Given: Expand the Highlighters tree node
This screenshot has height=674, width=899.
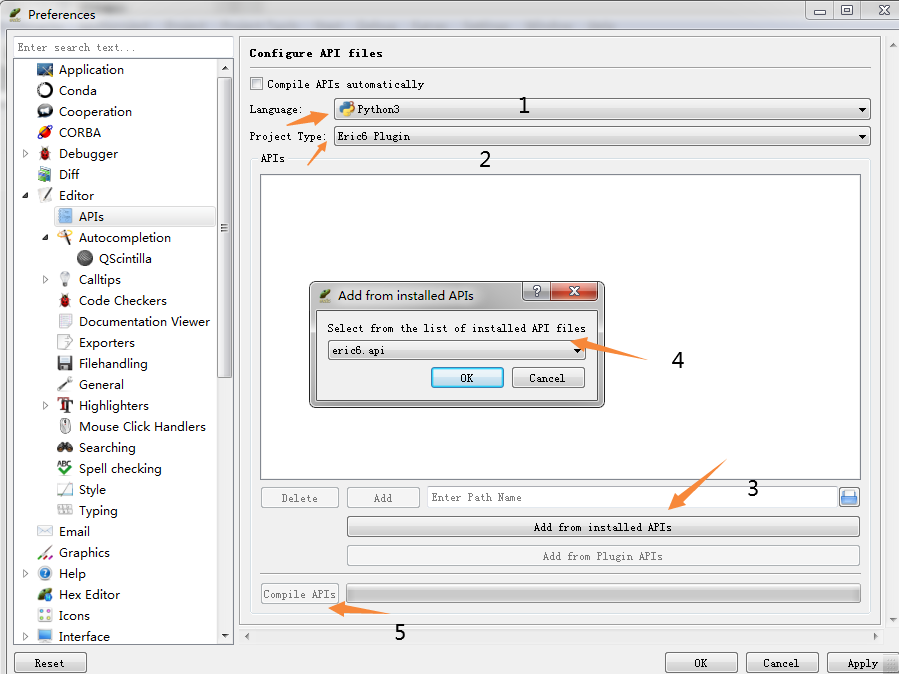Looking at the screenshot, I should 45,405.
